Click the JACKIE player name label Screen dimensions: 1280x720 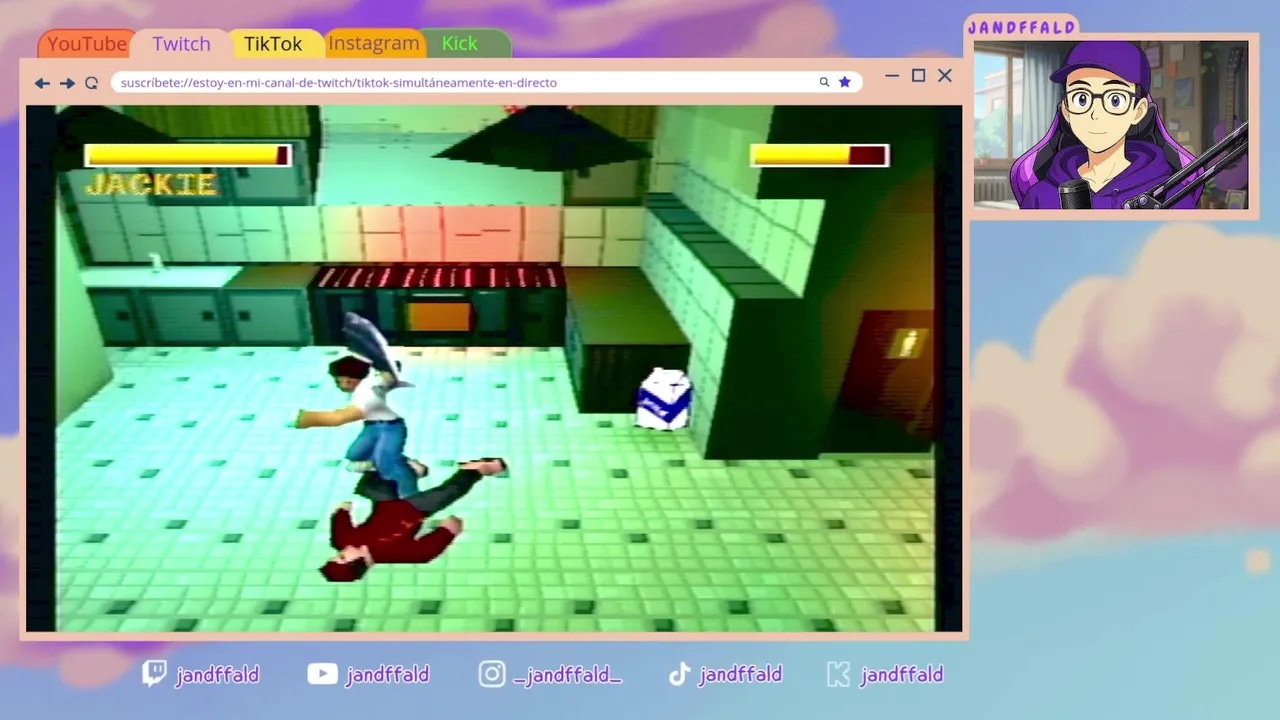point(151,185)
